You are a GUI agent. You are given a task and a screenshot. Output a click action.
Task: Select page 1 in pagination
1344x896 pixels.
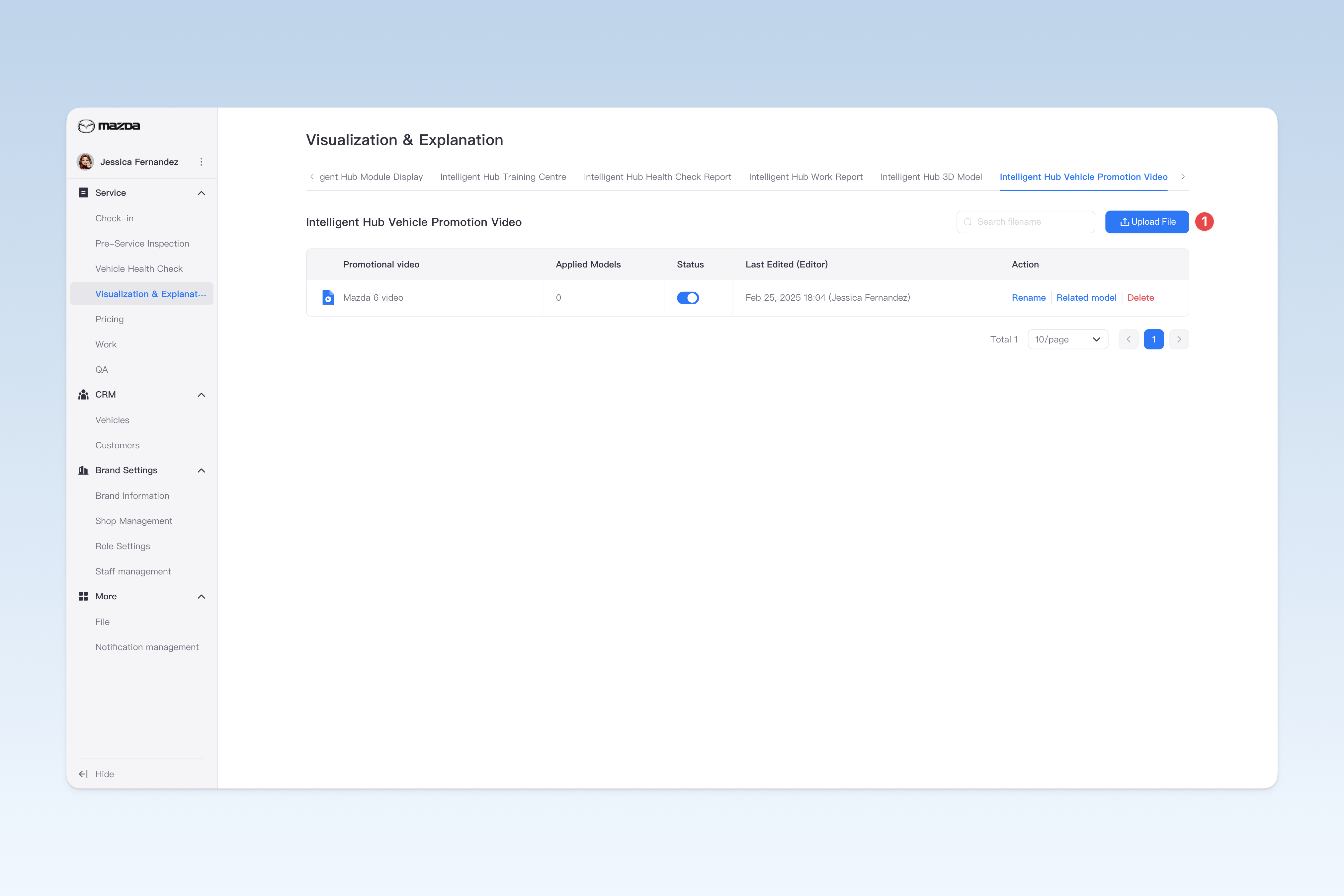(1154, 339)
